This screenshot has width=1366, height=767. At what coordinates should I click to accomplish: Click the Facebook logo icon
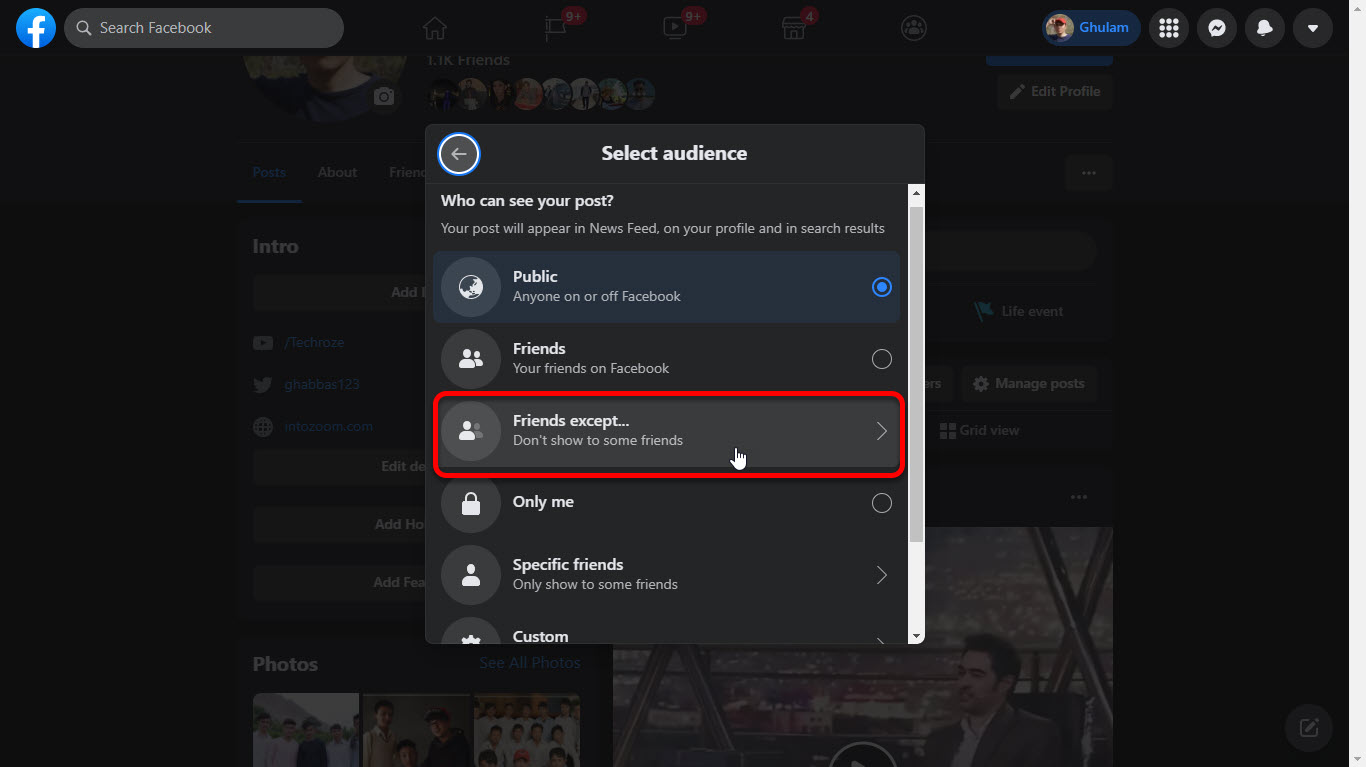[x=36, y=28]
